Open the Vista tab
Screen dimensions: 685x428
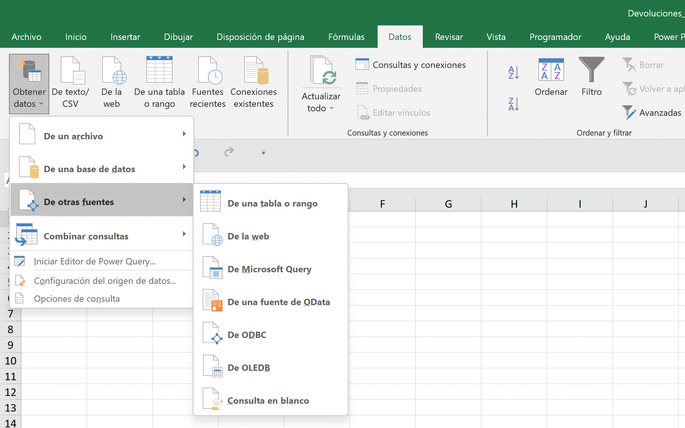pyautogui.click(x=496, y=37)
